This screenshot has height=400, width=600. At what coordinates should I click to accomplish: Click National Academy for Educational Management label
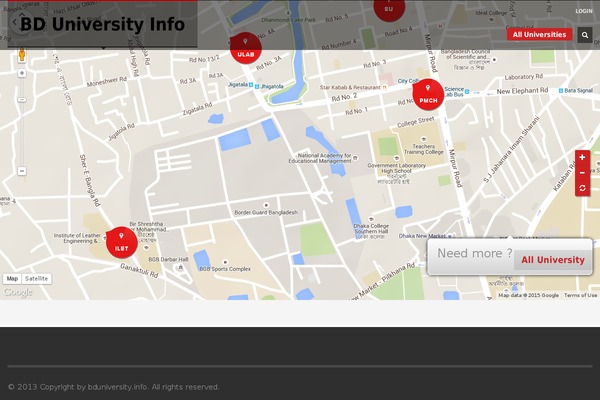point(320,158)
